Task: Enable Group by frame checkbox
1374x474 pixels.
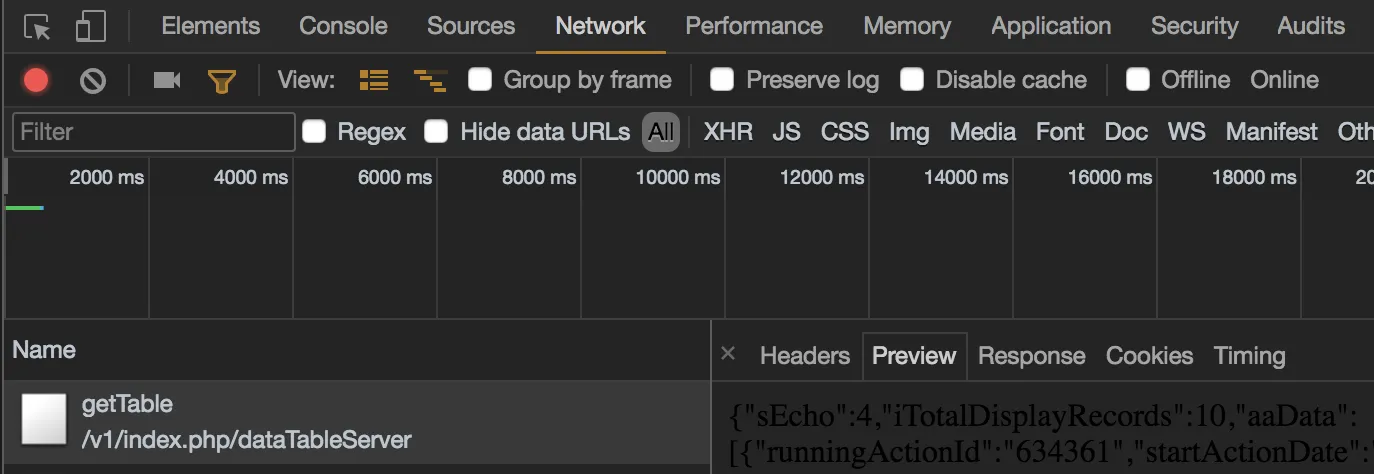Action: [481, 80]
